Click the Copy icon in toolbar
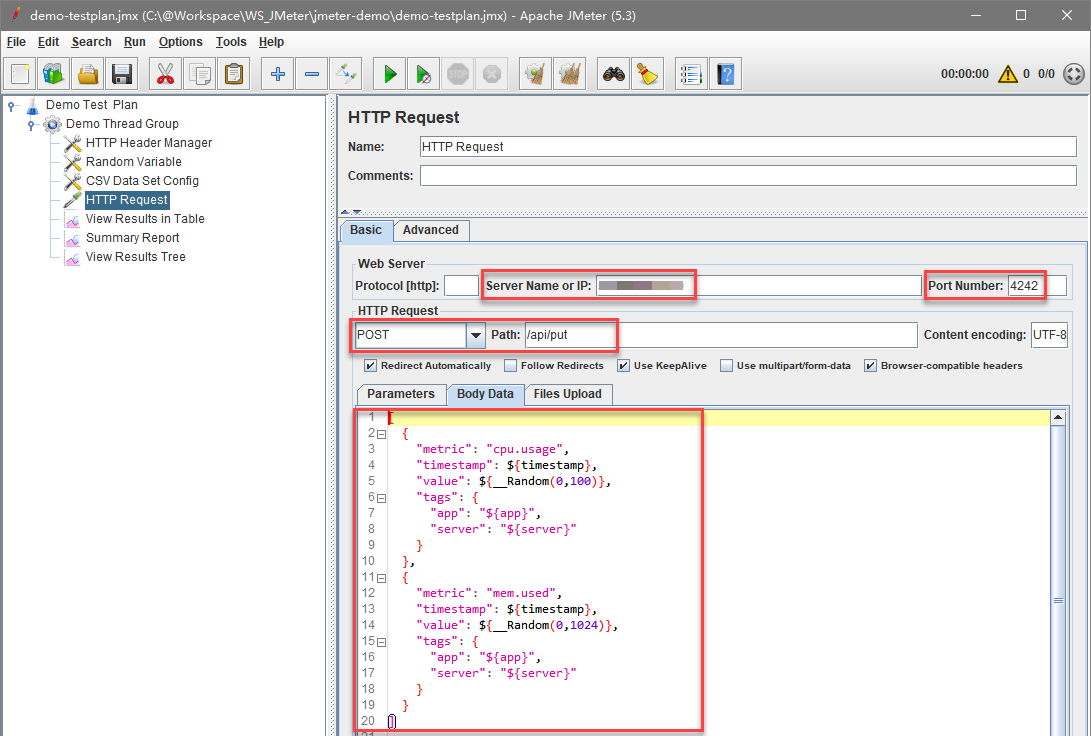This screenshot has width=1091, height=736. click(x=200, y=74)
